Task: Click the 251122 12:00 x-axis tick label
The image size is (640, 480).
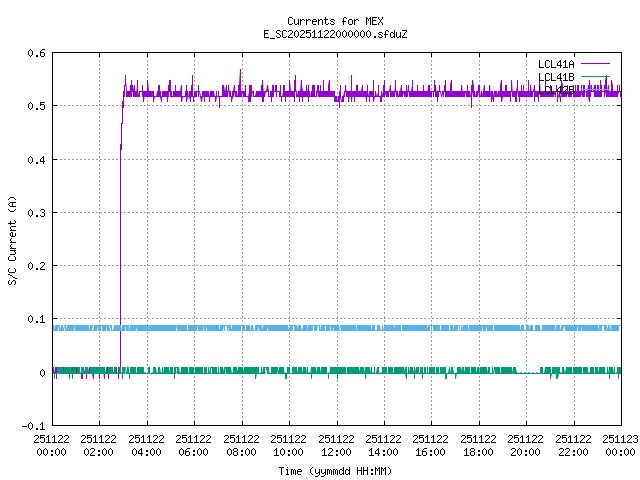Action: pyautogui.click(x=336, y=445)
